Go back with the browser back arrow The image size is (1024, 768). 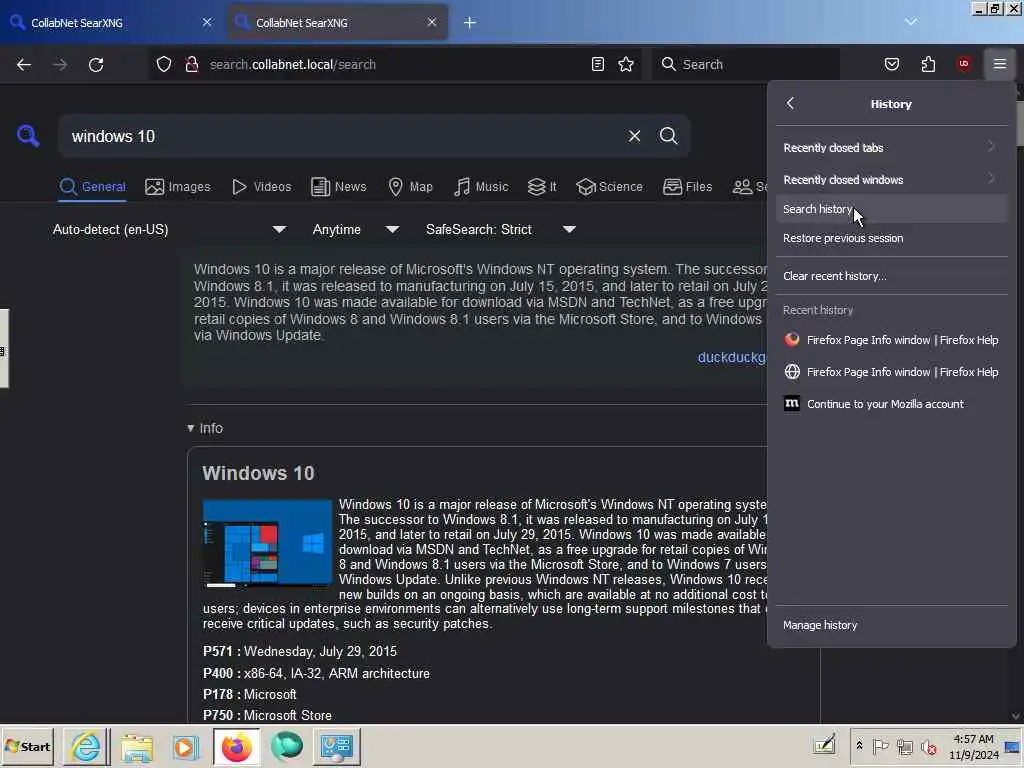[24, 64]
